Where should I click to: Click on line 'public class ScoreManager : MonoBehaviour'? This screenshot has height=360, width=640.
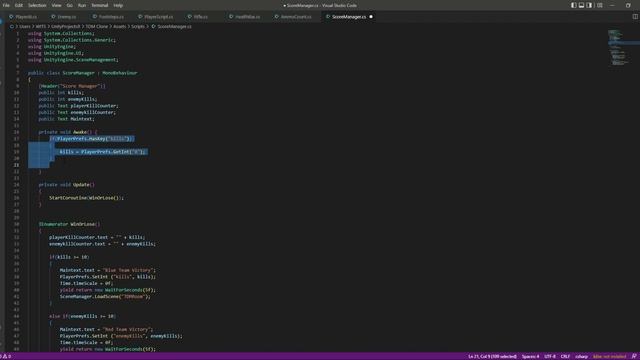(x=82, y=73)
